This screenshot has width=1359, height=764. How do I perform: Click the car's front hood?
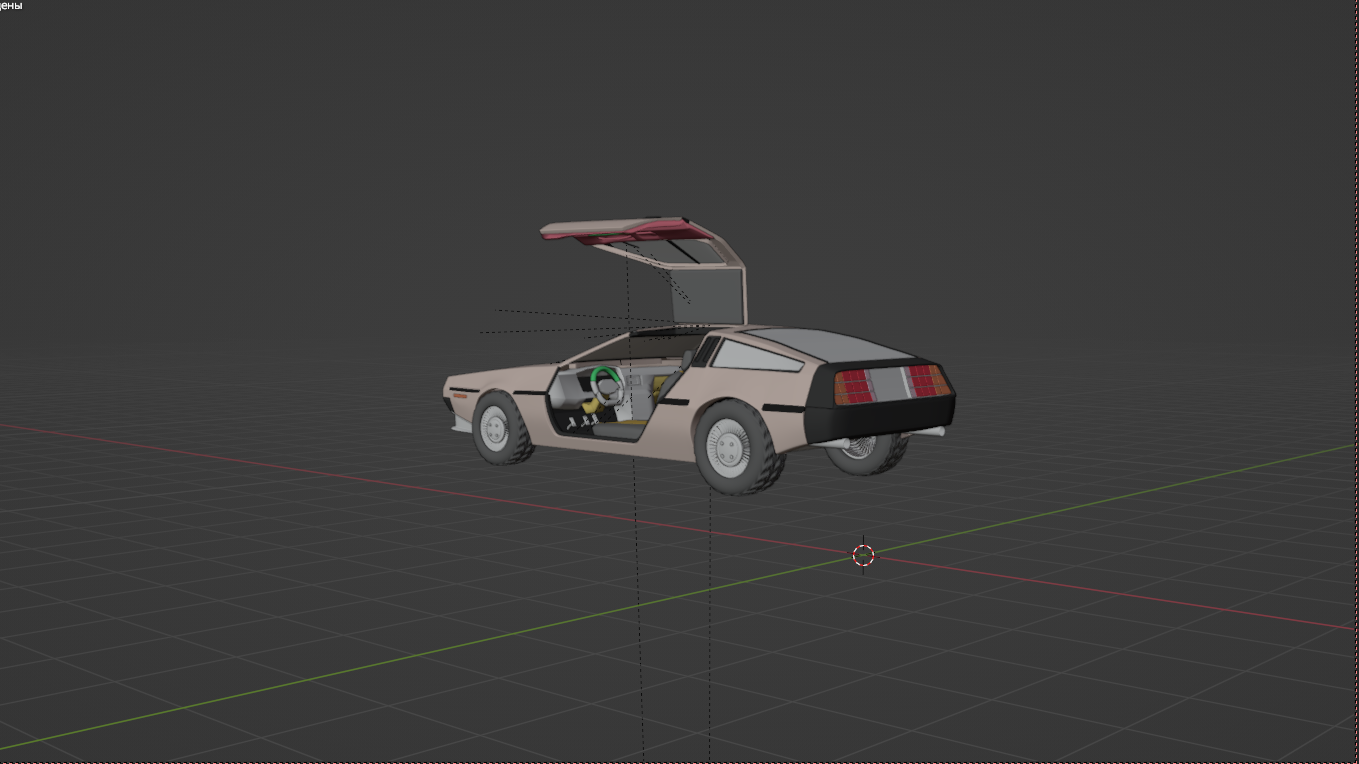tap(500, 374)
